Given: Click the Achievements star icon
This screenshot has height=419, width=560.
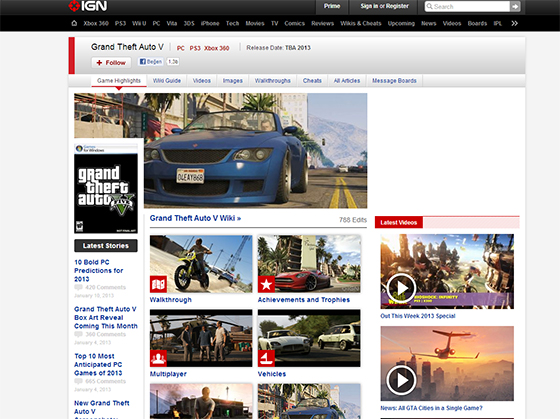Looking at the screenshot, I should tap(266, 284).
